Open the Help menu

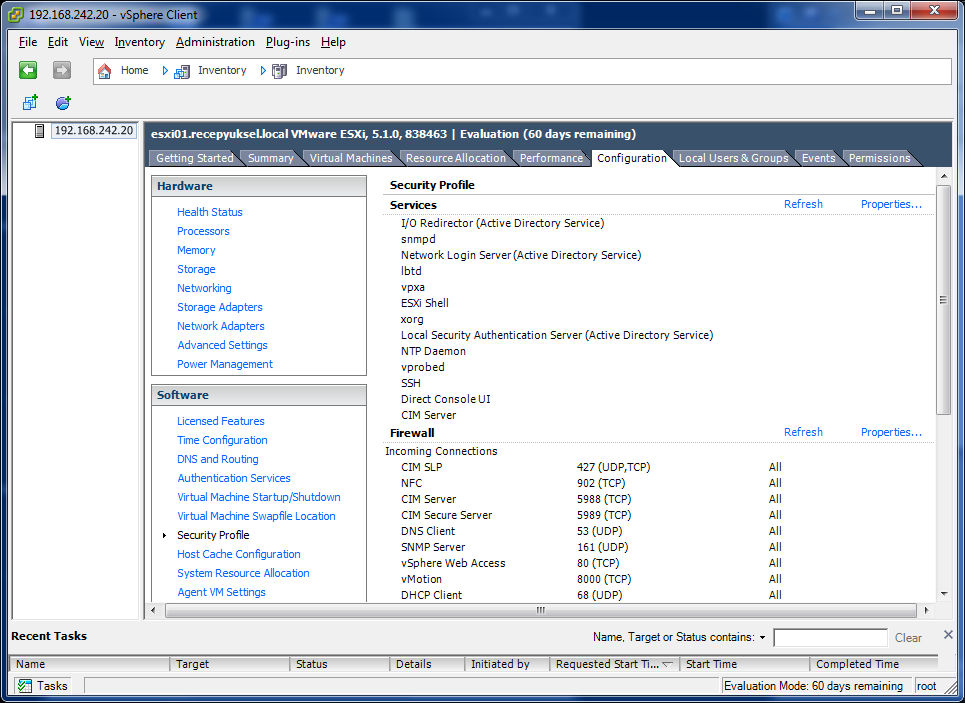tap(333, 42)
